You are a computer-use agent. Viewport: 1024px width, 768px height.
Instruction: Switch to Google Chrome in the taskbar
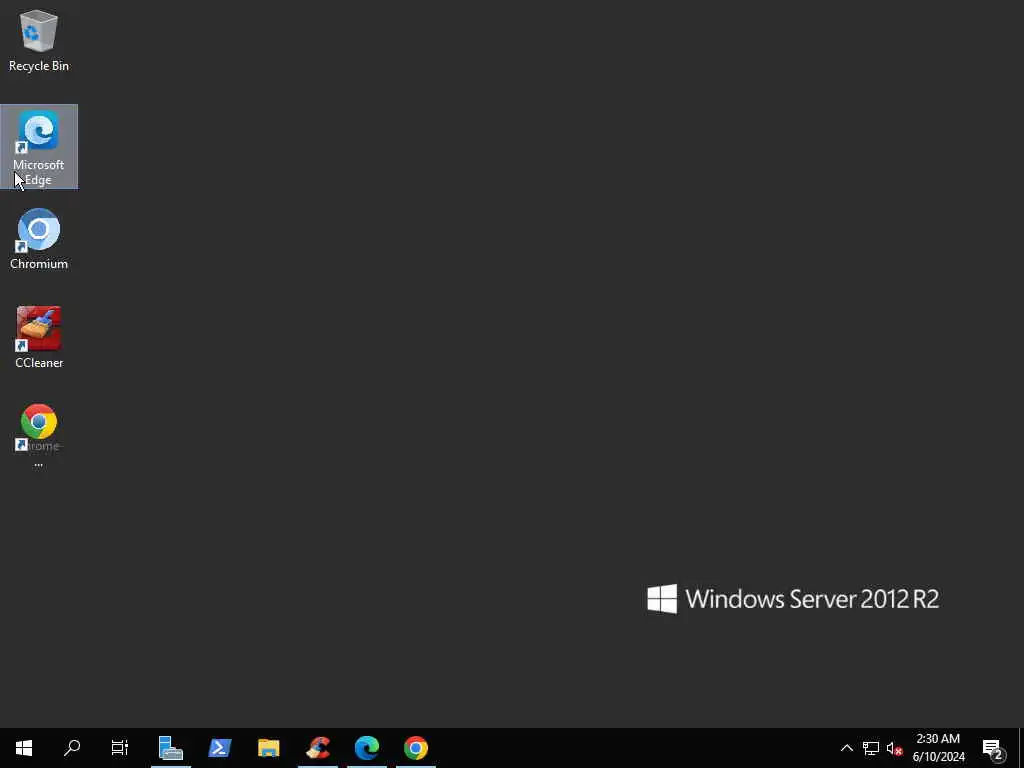click(x=416, y=748)
